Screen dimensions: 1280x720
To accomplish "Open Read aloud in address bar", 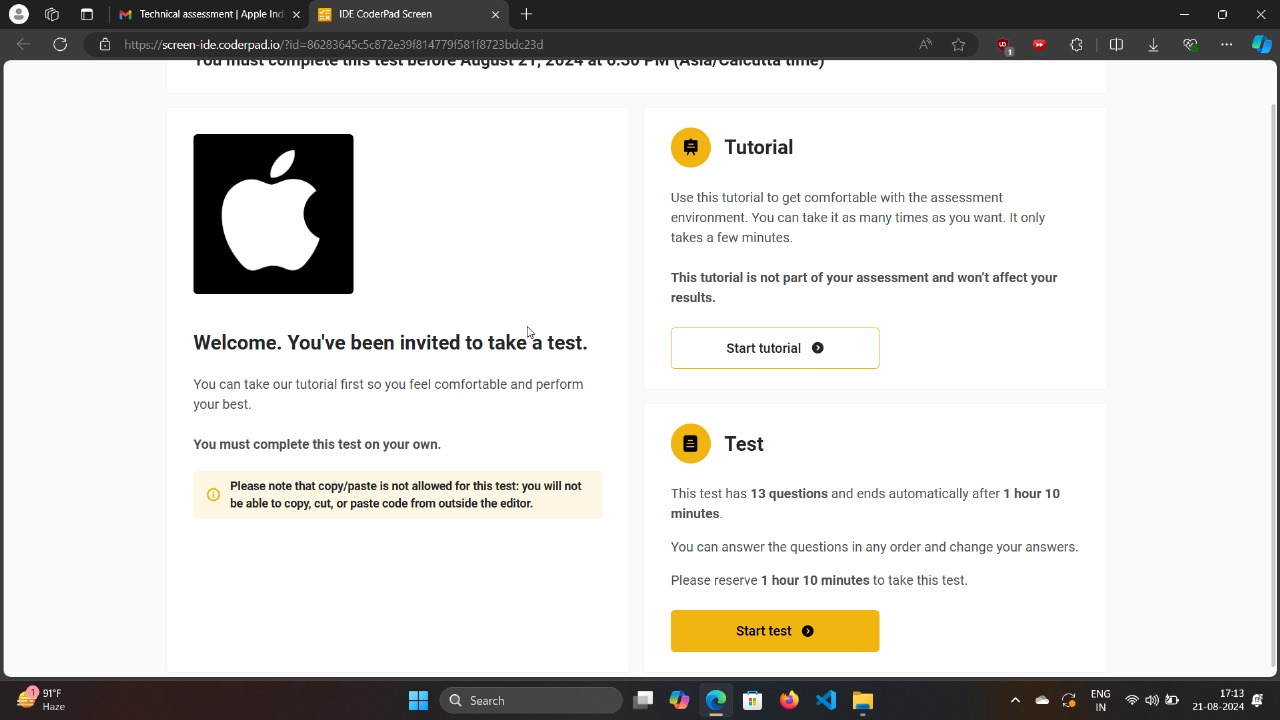I will pos(925,44).
